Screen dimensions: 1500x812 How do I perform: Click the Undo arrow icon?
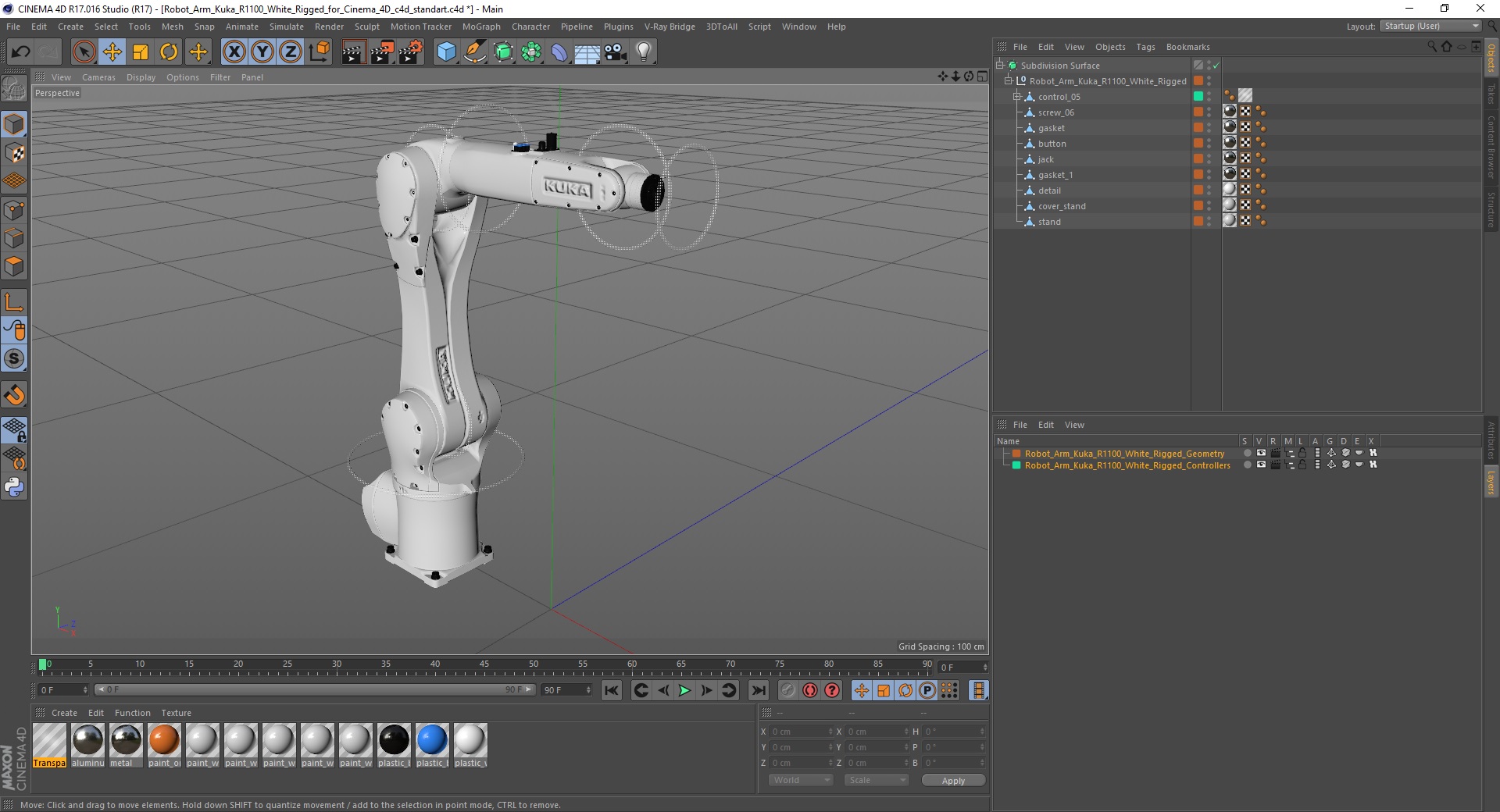pyautogui.click(x=21, y=52)
